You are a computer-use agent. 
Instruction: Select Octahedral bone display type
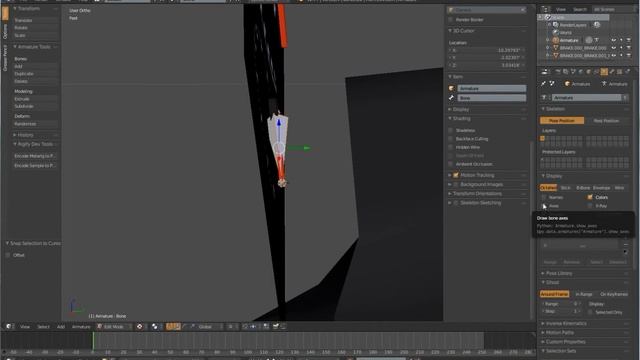[x=548, y=188]
